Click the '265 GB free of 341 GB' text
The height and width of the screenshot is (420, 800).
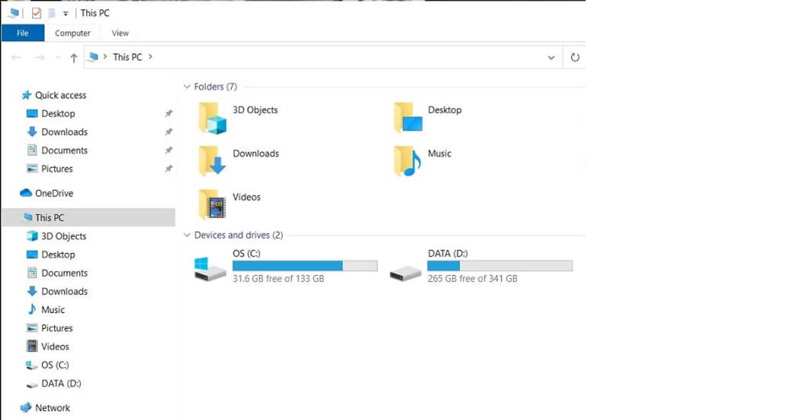pos(472,279)
